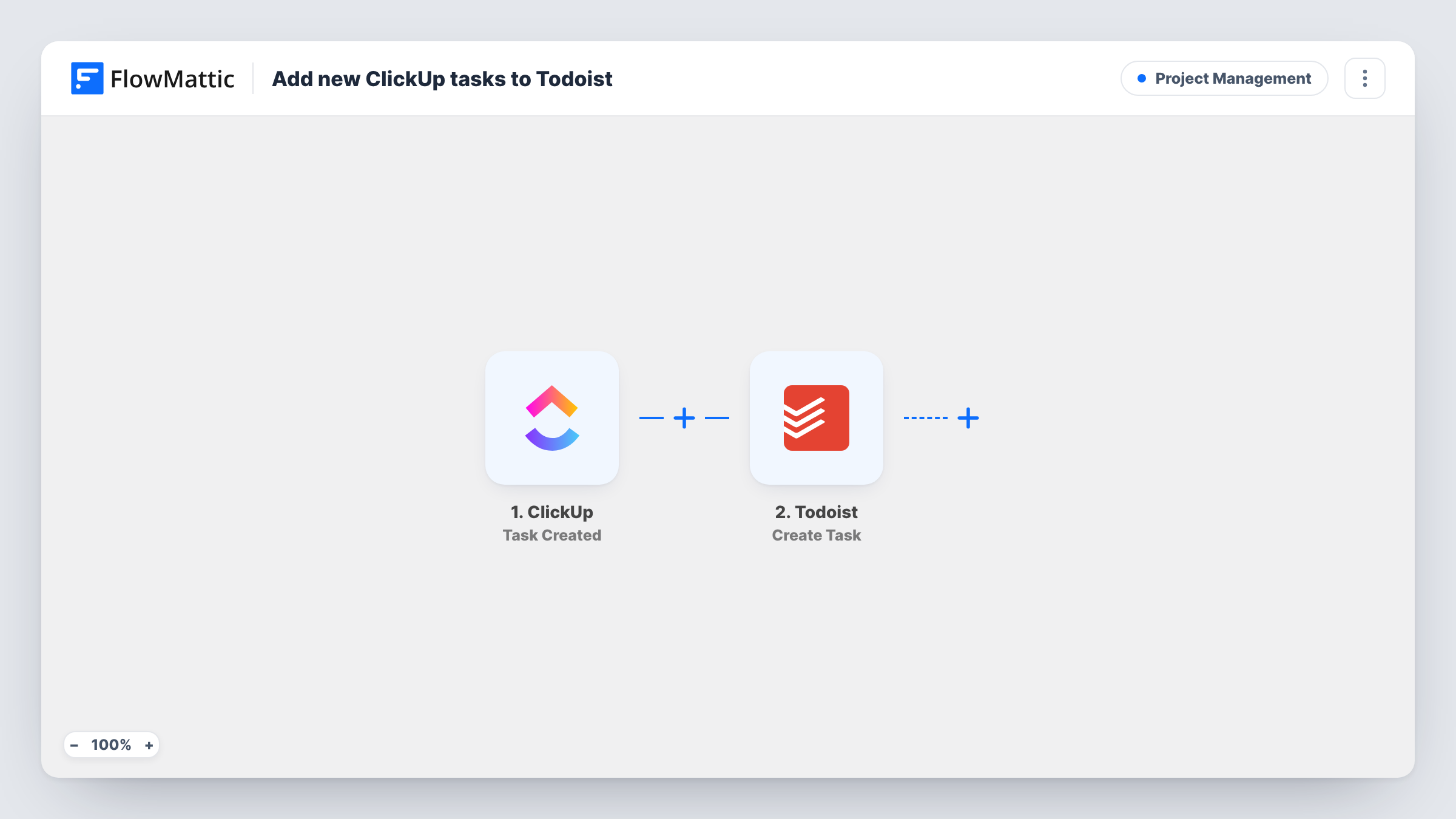This screenshot has width=1456, height=819.
Task: Select the '2. Todoist' step label
Action: point(817,512)
